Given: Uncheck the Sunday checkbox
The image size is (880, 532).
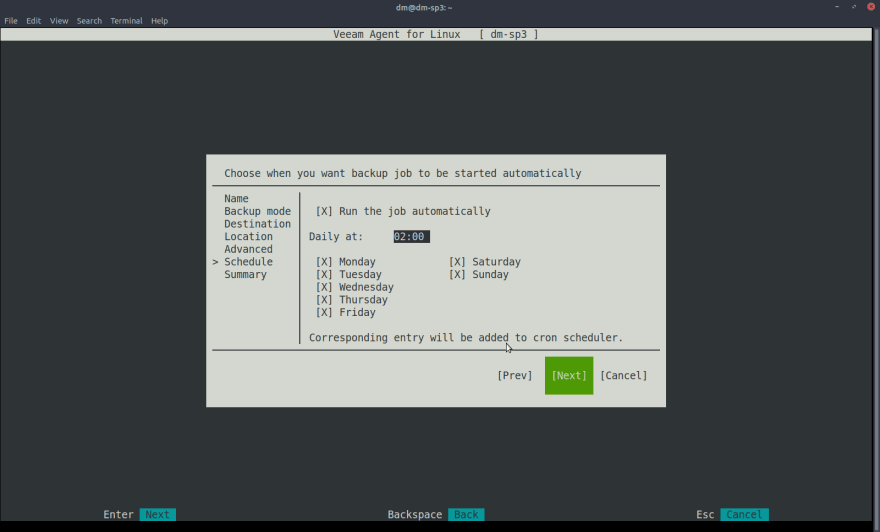Looking at the screenshot, I should 457,274.
